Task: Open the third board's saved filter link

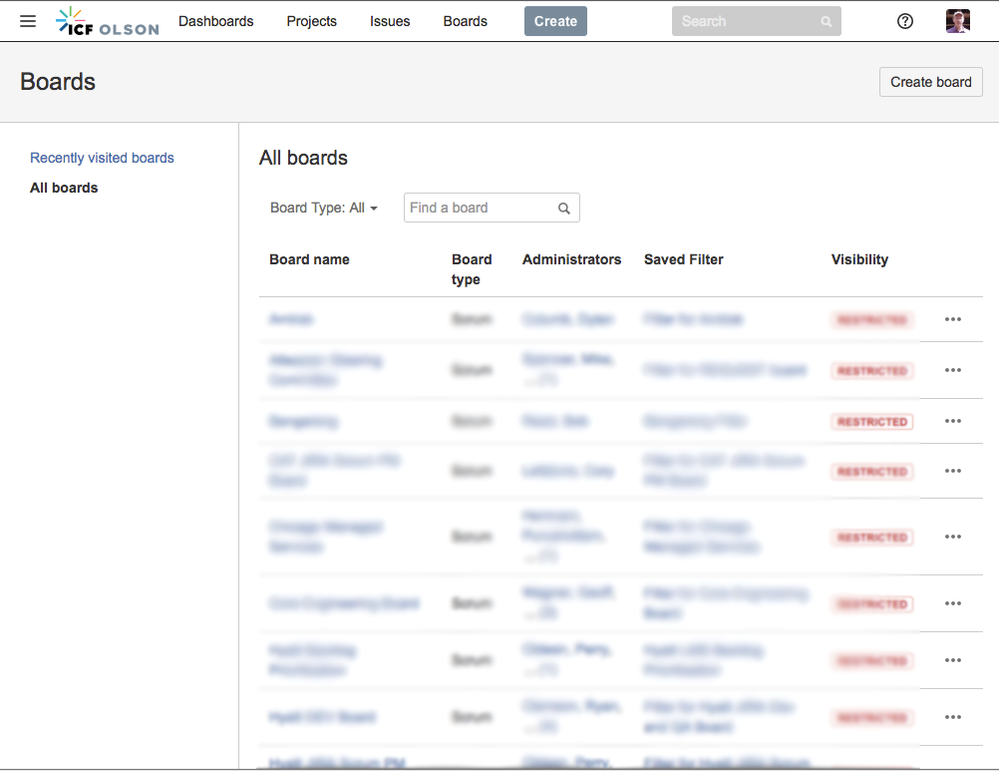Action: tap(695, 421)
